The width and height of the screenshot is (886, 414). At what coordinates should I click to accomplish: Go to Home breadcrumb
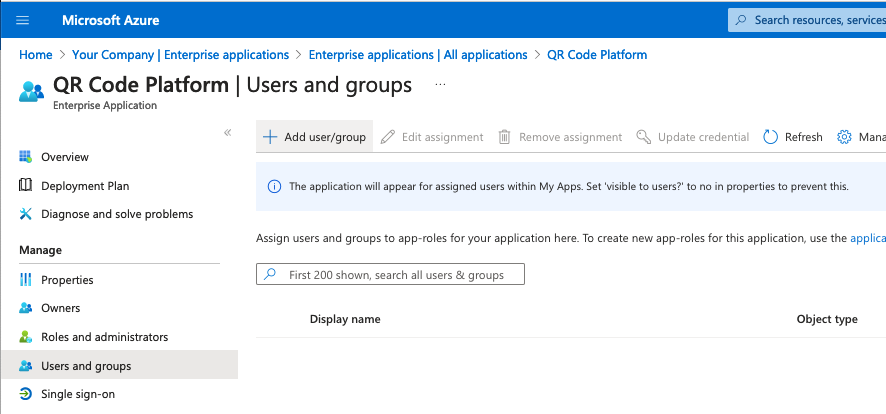pos(36,55)
